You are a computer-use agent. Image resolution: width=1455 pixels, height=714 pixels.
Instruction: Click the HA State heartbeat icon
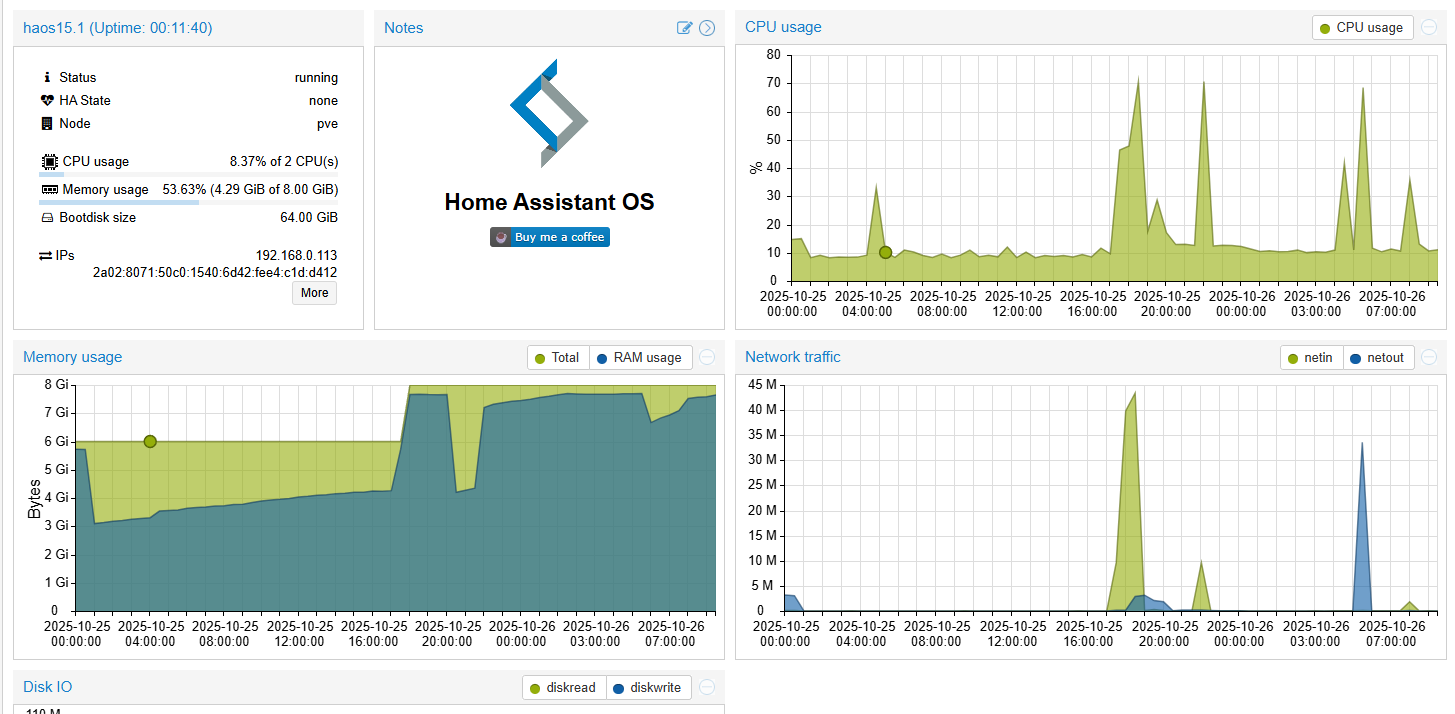[x=47, y=100]
